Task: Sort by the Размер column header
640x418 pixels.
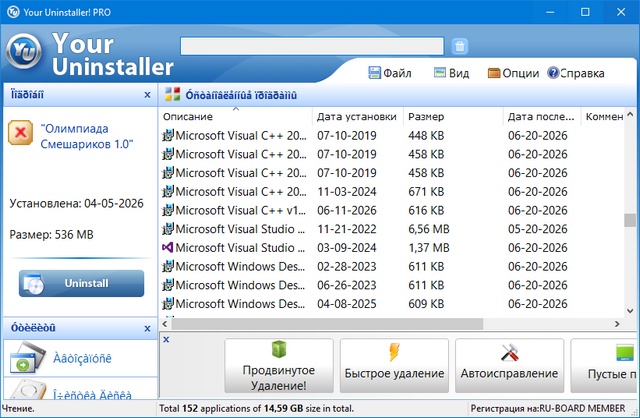Action: (453, 117)
